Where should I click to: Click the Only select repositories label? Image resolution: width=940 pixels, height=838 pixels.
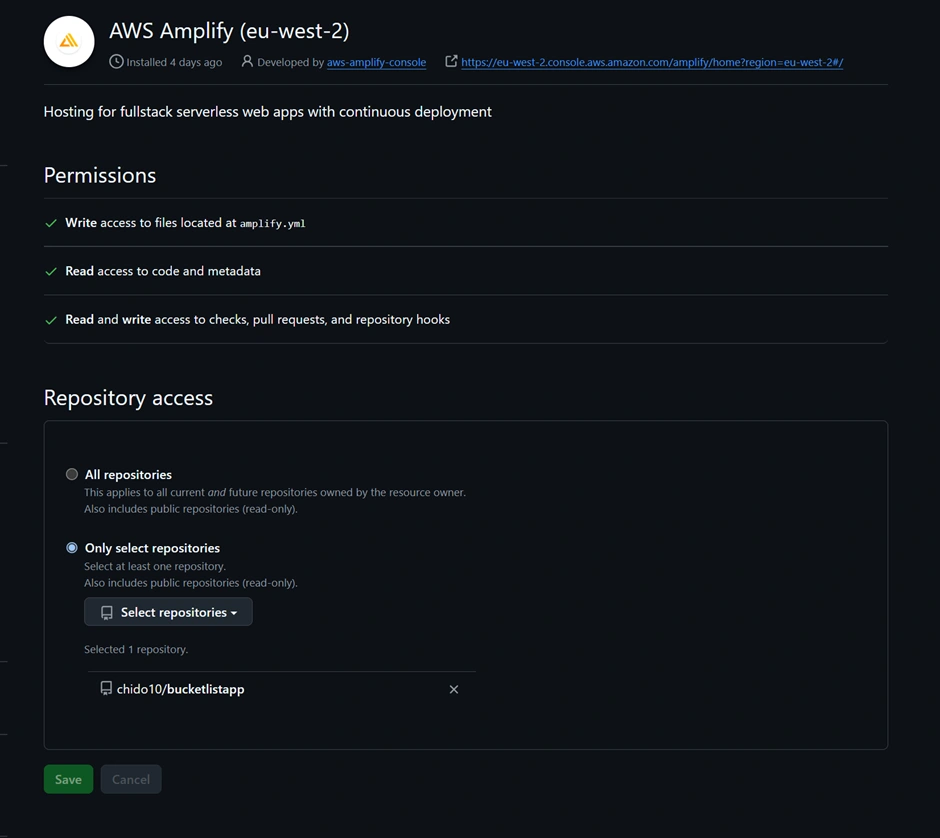[x=152, y=548]
